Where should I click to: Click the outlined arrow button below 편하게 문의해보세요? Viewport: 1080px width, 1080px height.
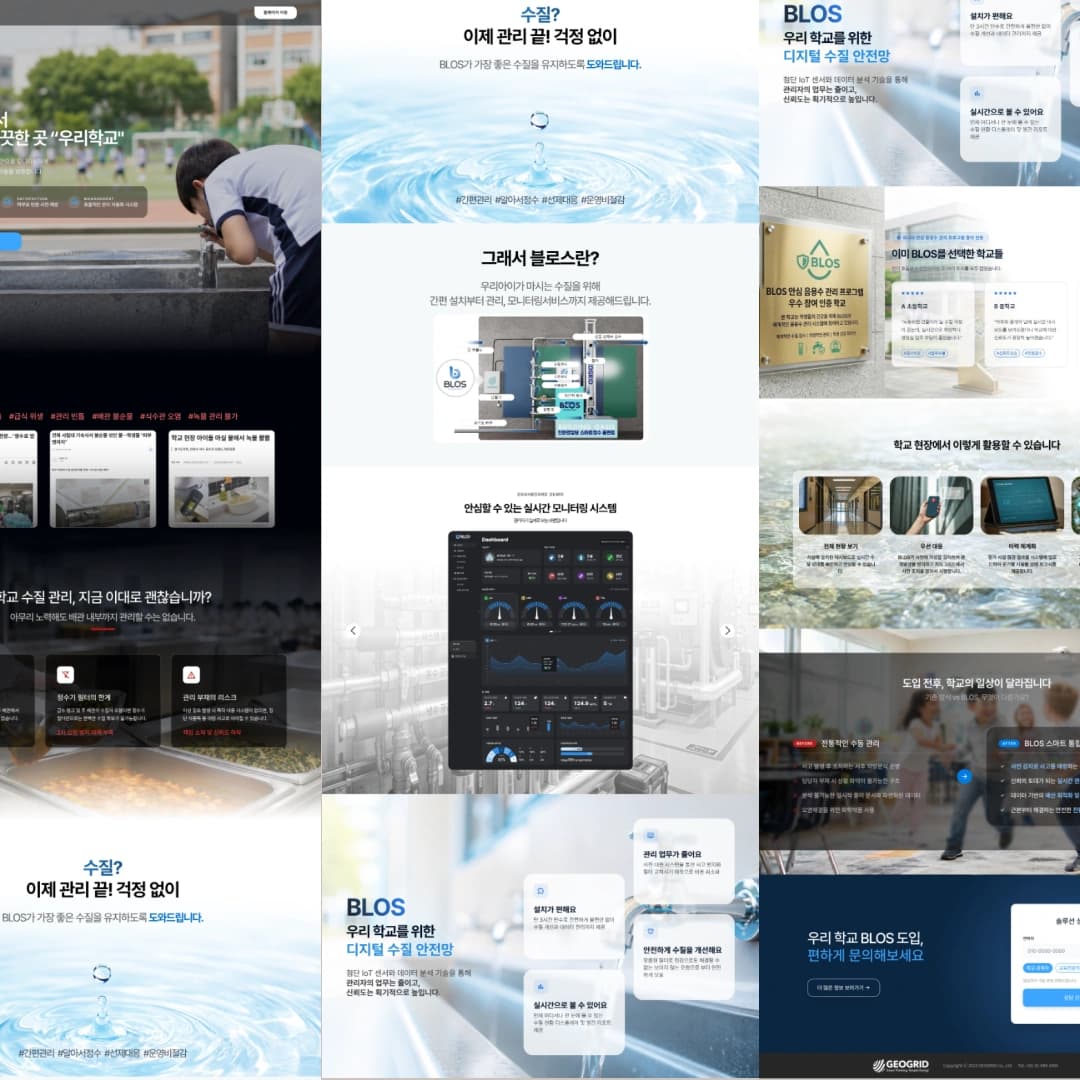coord(843,988)
